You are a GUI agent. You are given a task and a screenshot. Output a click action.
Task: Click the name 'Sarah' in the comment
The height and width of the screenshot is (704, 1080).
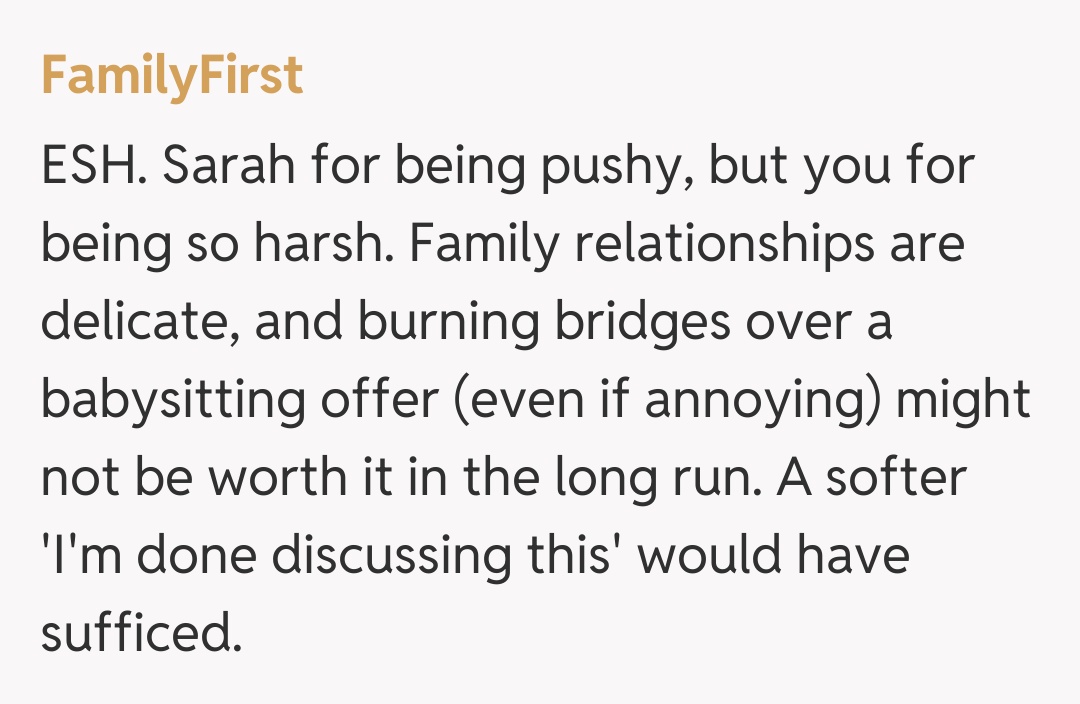pos(231,167)
